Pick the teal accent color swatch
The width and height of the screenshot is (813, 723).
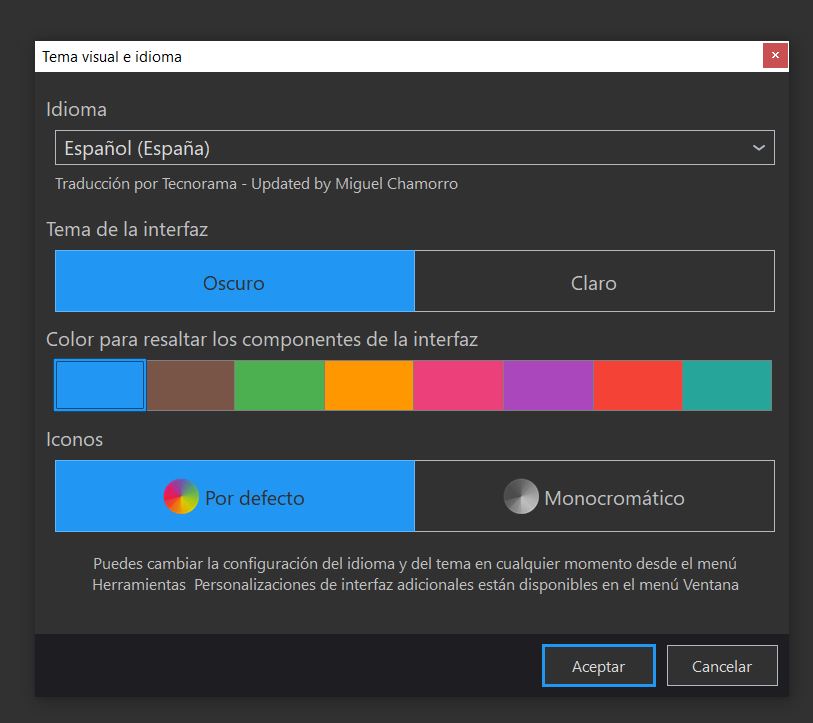727,386
